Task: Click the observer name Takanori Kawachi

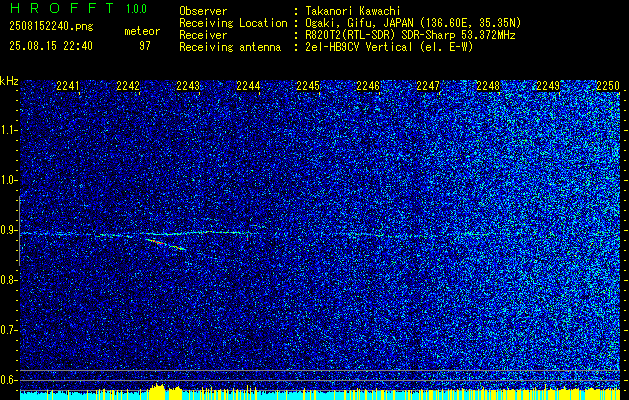Action: pyautogui.click(x=353, y=11)
